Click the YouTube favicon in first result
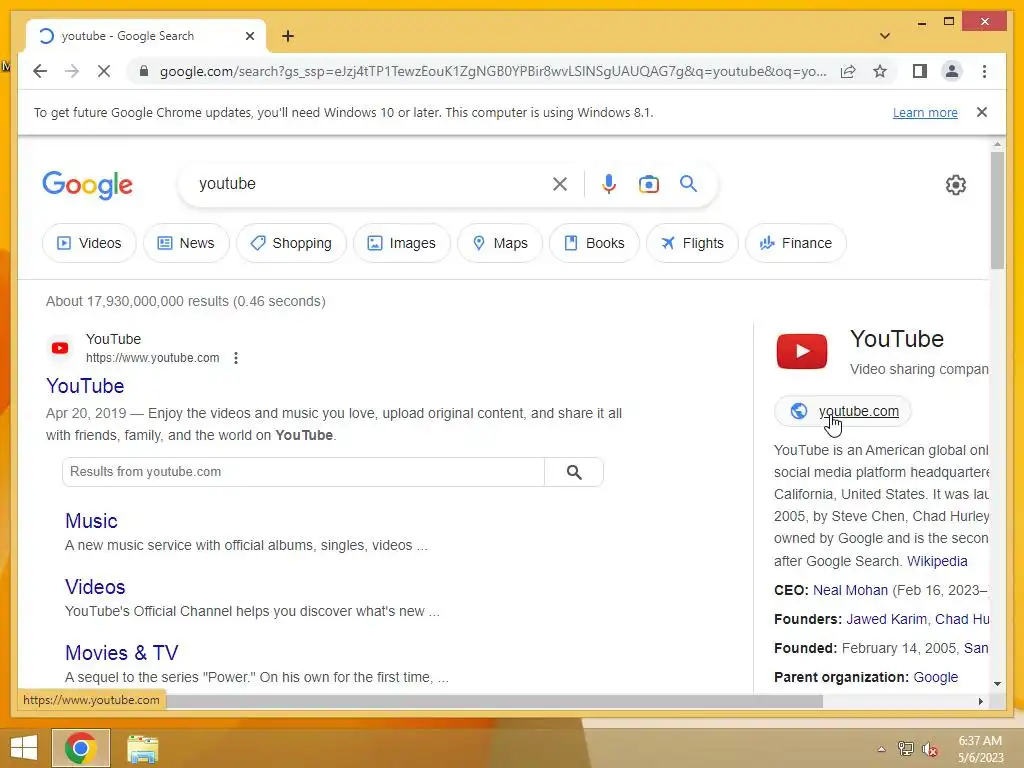This screenshot has width=1024, height=768. (60, 348)
